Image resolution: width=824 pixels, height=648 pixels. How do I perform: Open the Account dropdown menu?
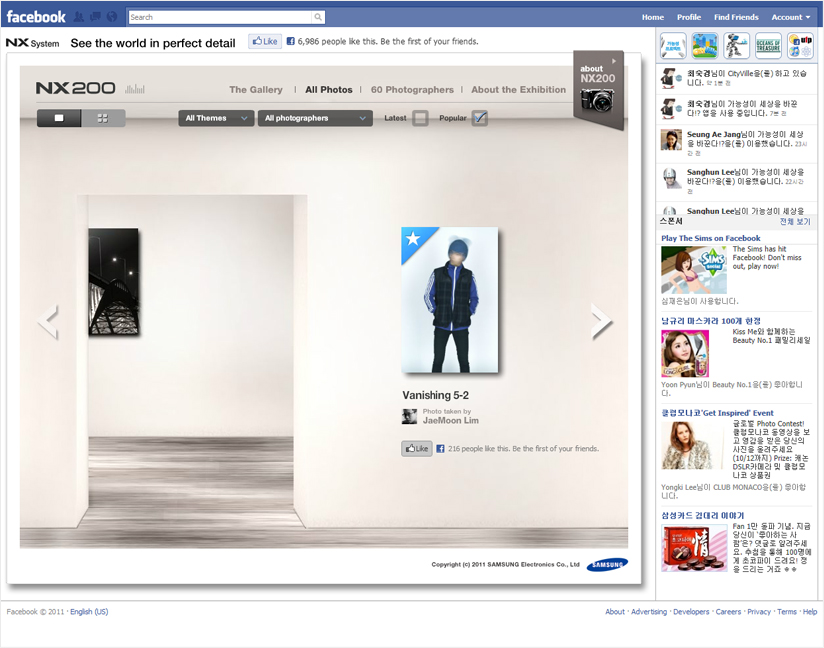coord(790,17)
